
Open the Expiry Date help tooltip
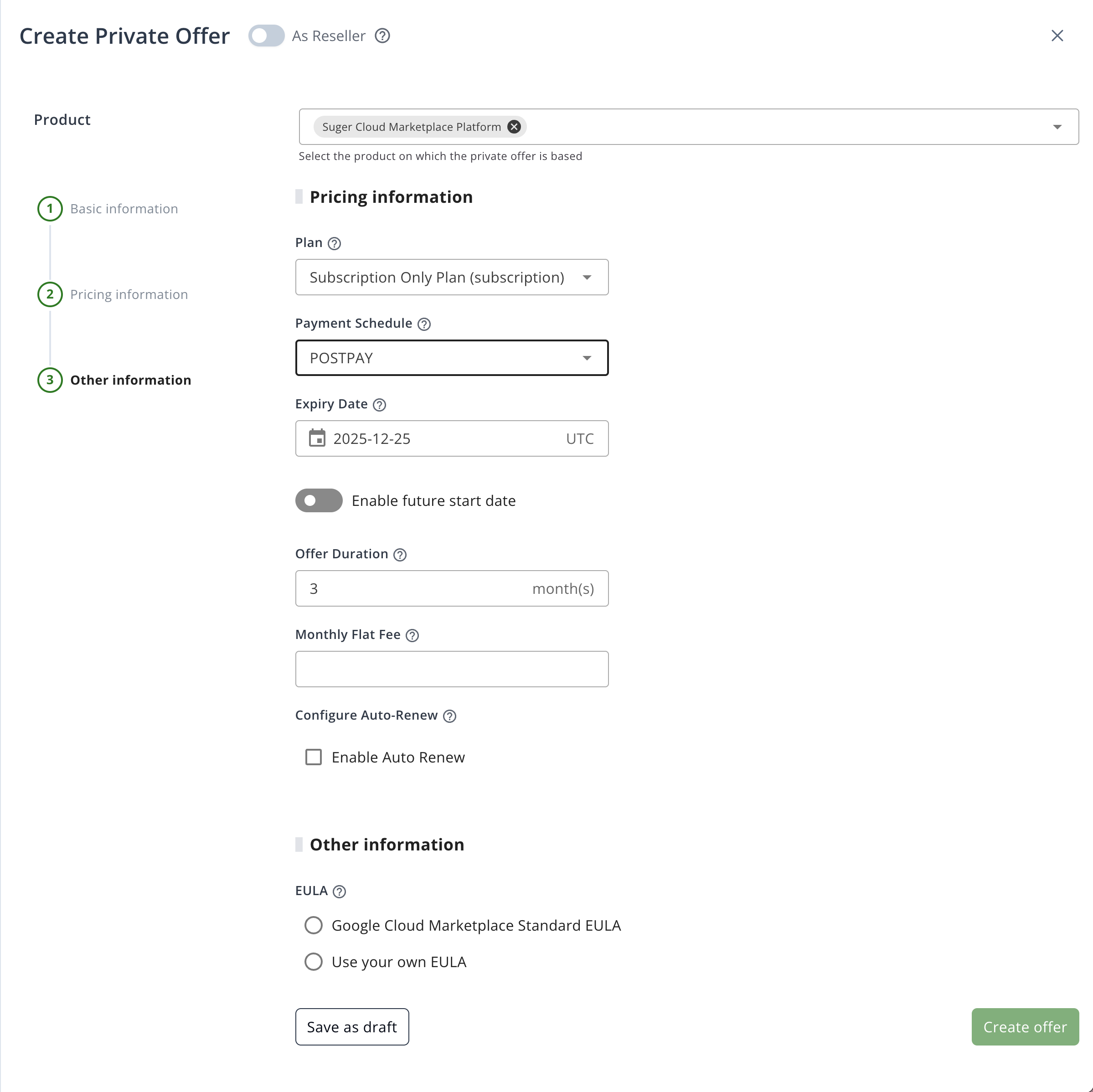tap(379, 405)
